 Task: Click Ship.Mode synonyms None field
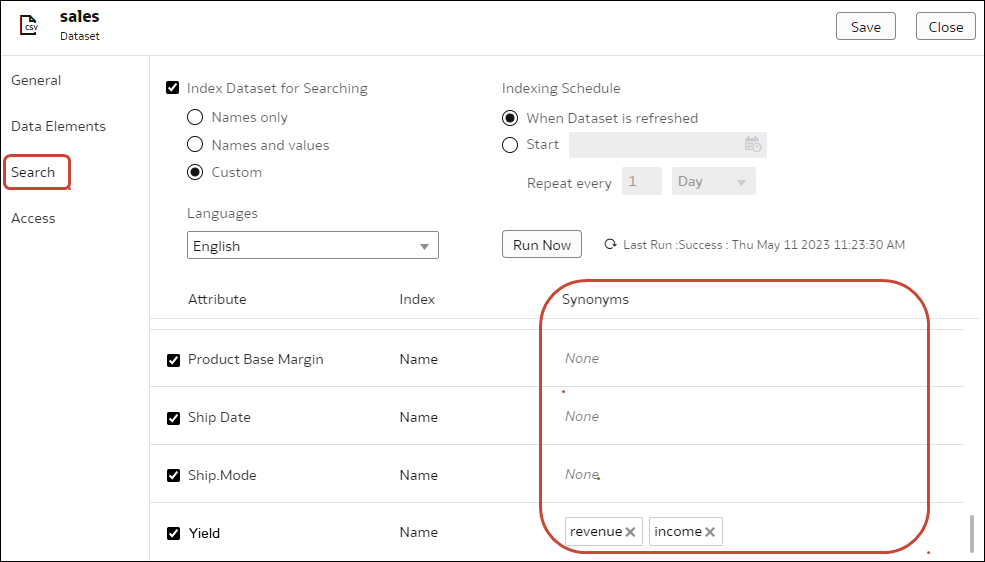[582, 474]
